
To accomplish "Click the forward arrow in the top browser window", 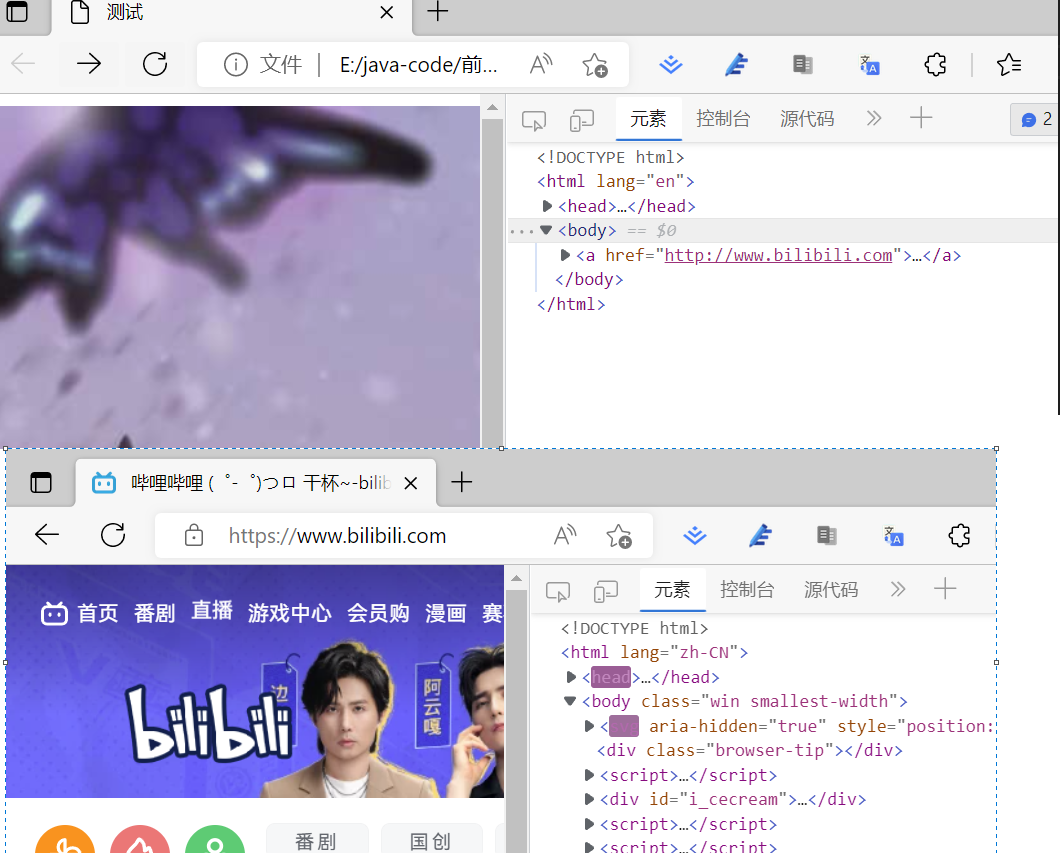I will click(89, 64).
